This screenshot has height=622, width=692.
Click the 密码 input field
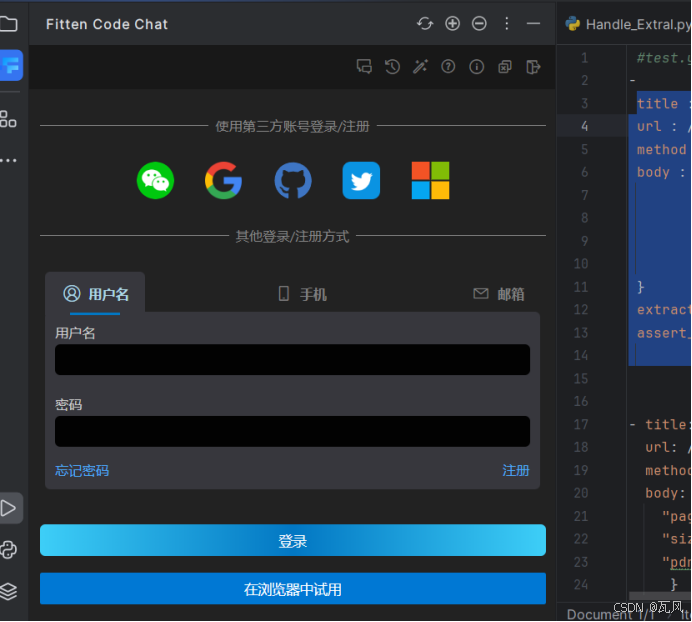[x=292, y=431]
